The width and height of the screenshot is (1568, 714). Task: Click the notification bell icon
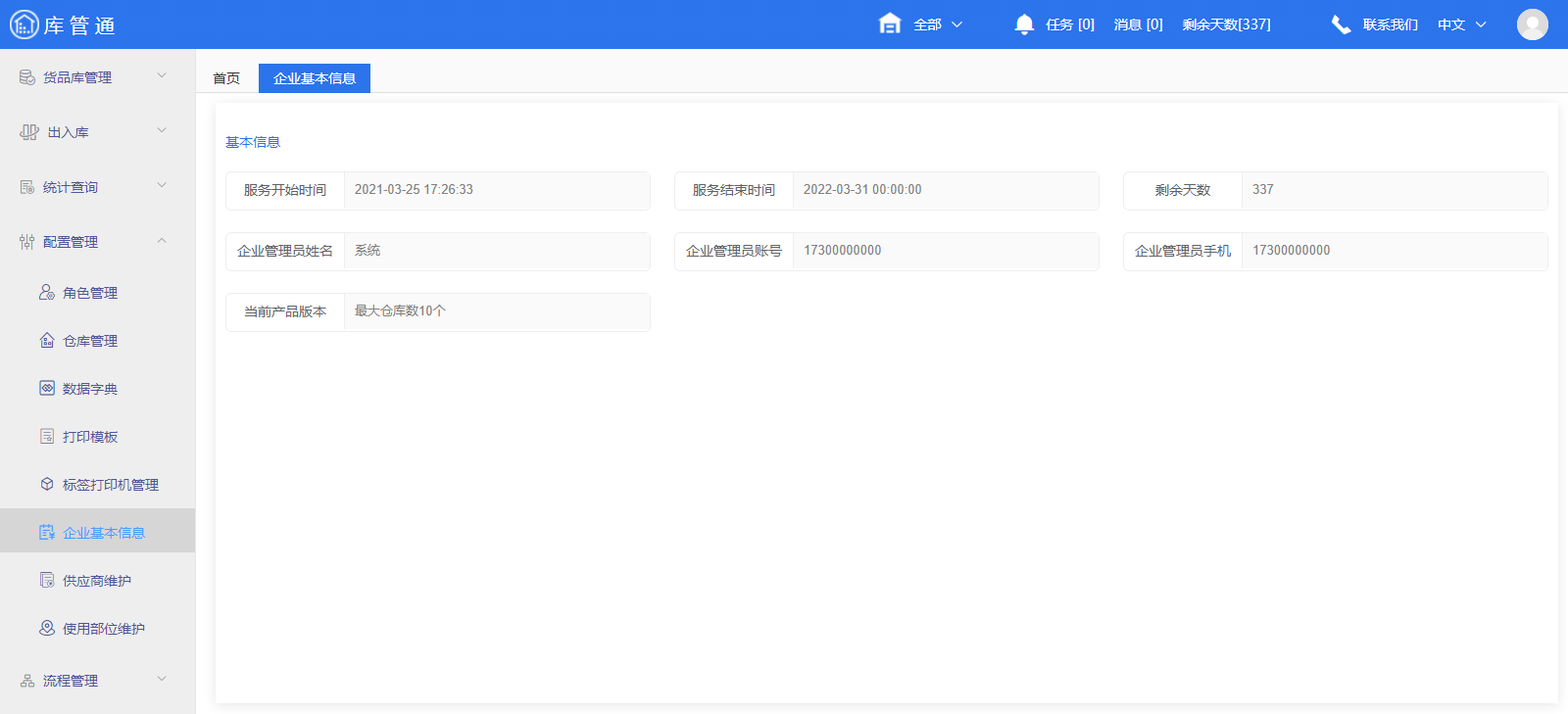tap(1024, 24)
